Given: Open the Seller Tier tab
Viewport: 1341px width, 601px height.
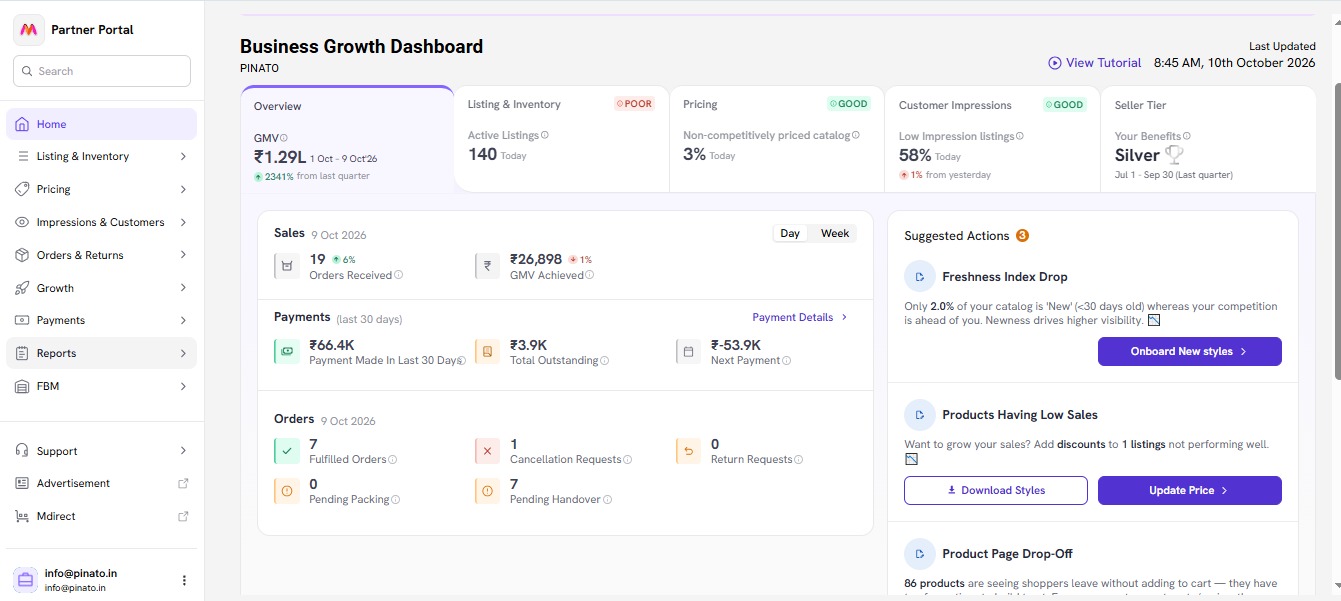Looking at the screenshot, I should (x=1208, y=139).
